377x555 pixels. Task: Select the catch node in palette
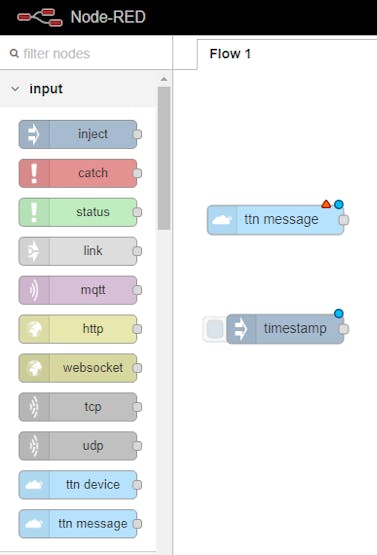pos(78,173)
